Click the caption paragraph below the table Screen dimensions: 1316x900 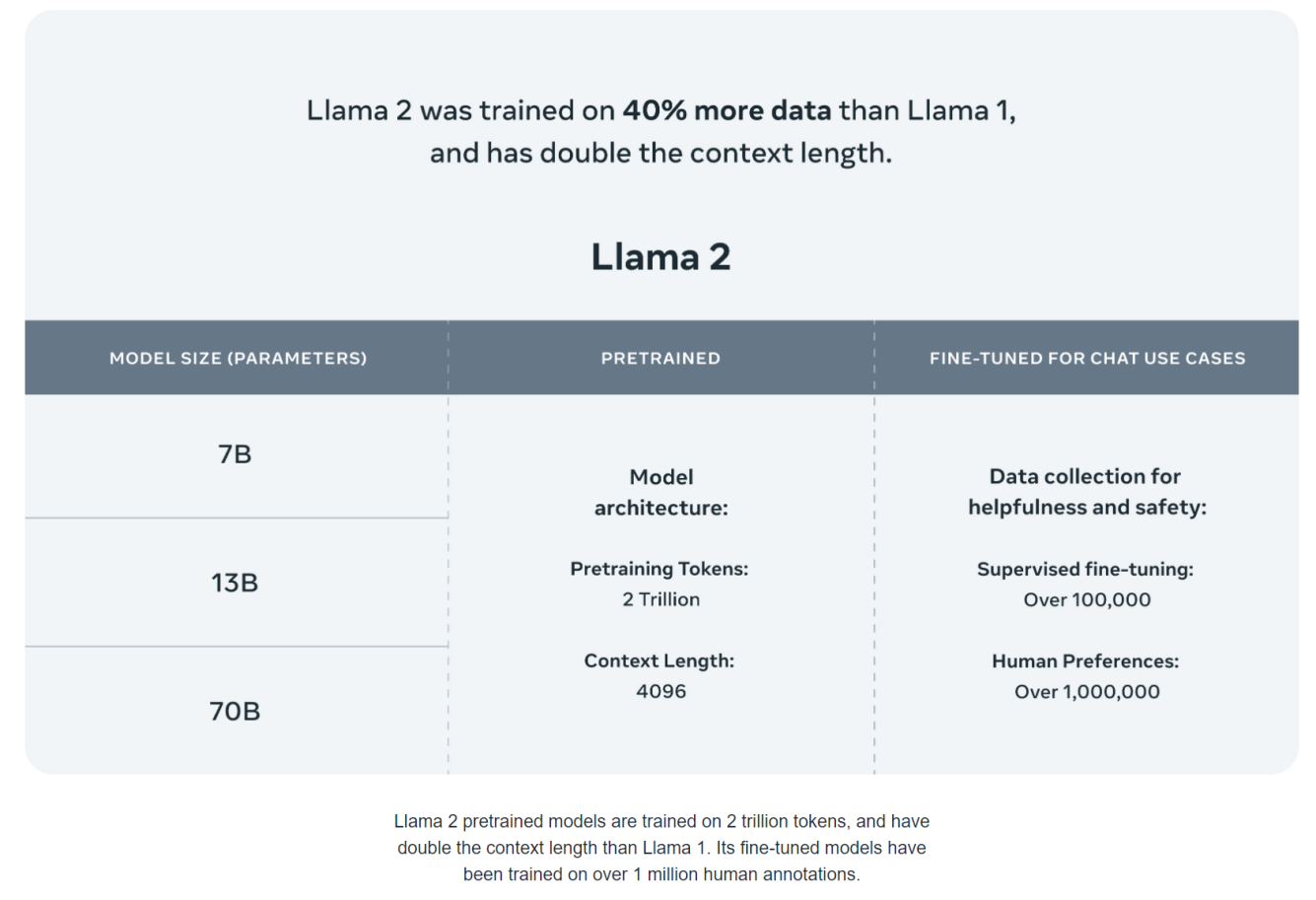[x=660, y=848]
